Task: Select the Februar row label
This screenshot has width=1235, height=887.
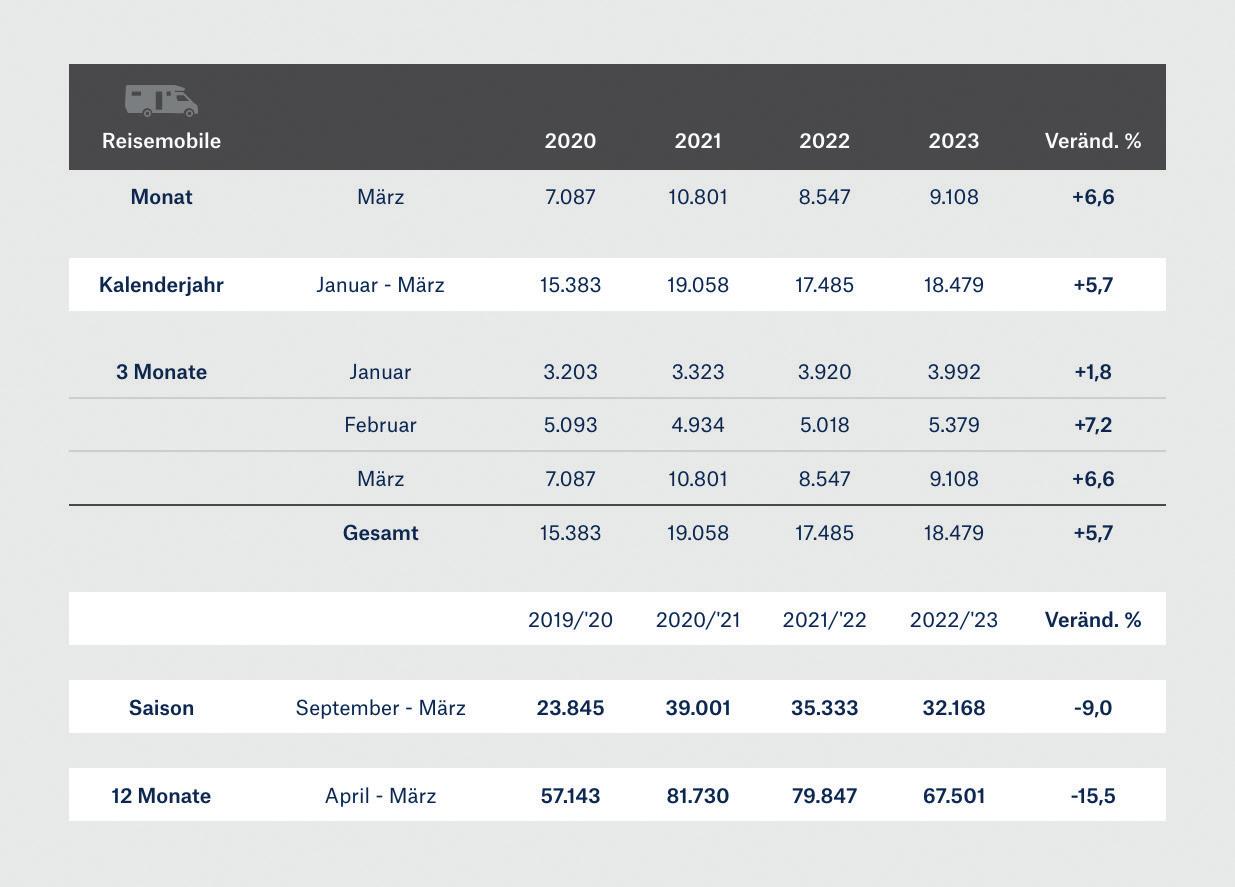Action: pyautogui.click(x=380, y=425)
